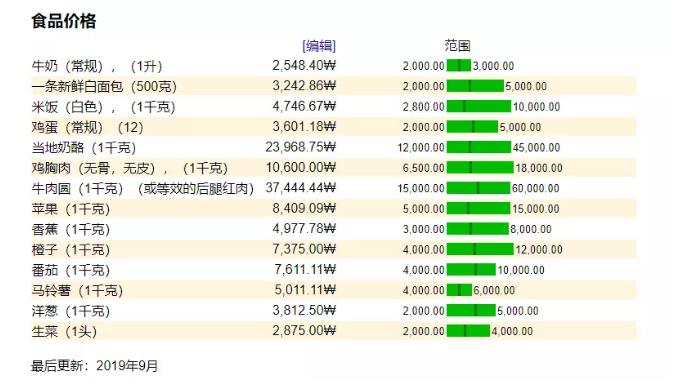This screenshot has width=673, height=391.
Task: Click the price 5,011.11₩
Action: point(305,290)
